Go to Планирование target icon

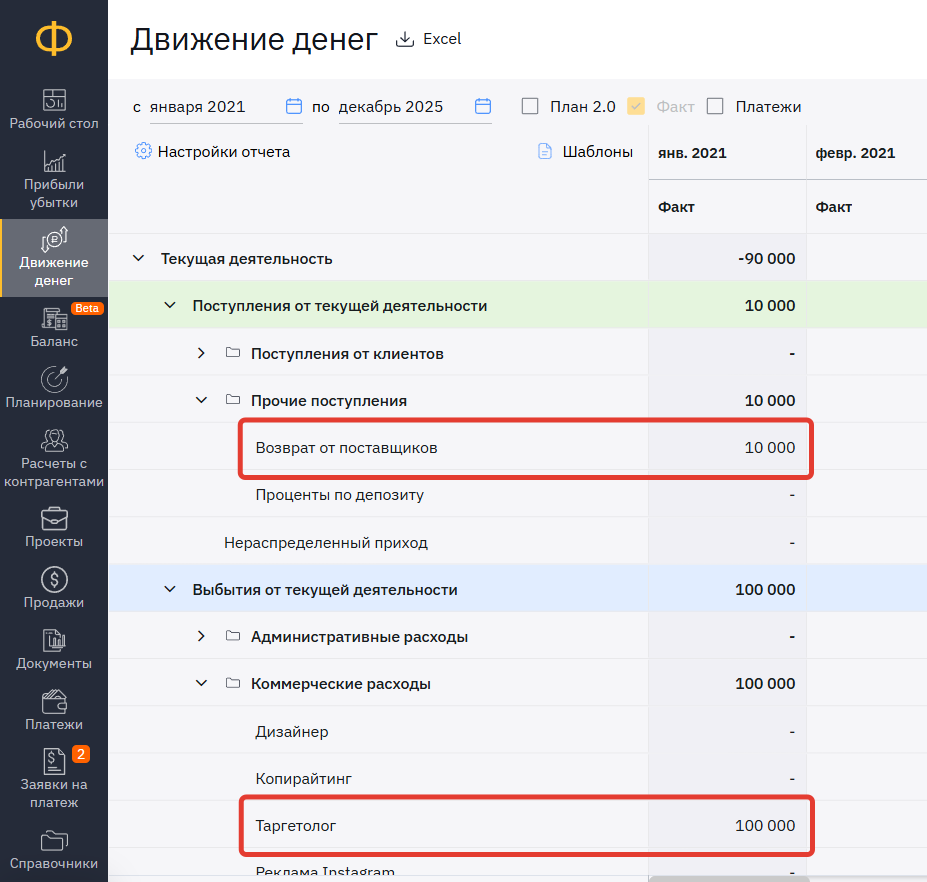[x=54, y=379]
